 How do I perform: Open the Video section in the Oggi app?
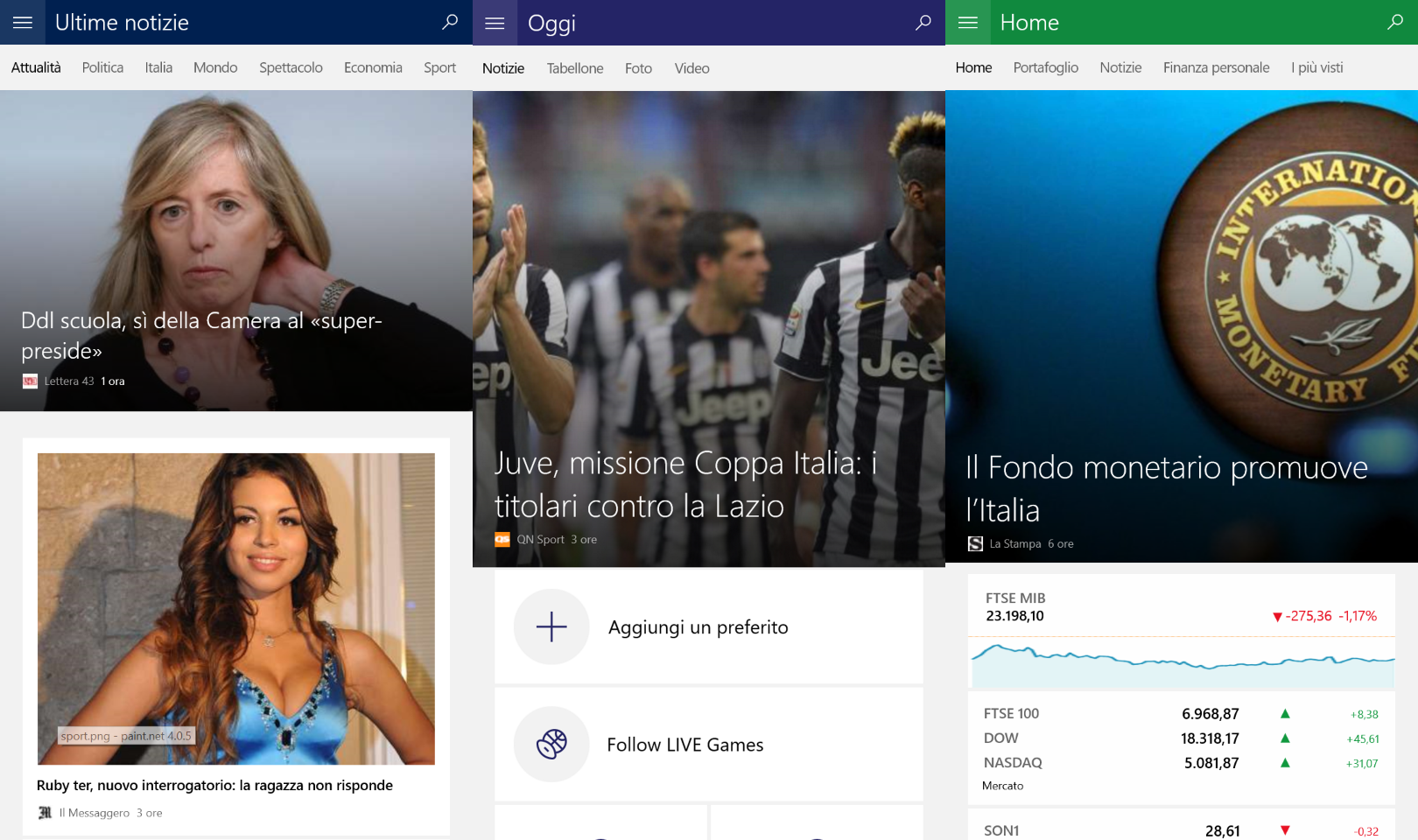click(691, 67)
